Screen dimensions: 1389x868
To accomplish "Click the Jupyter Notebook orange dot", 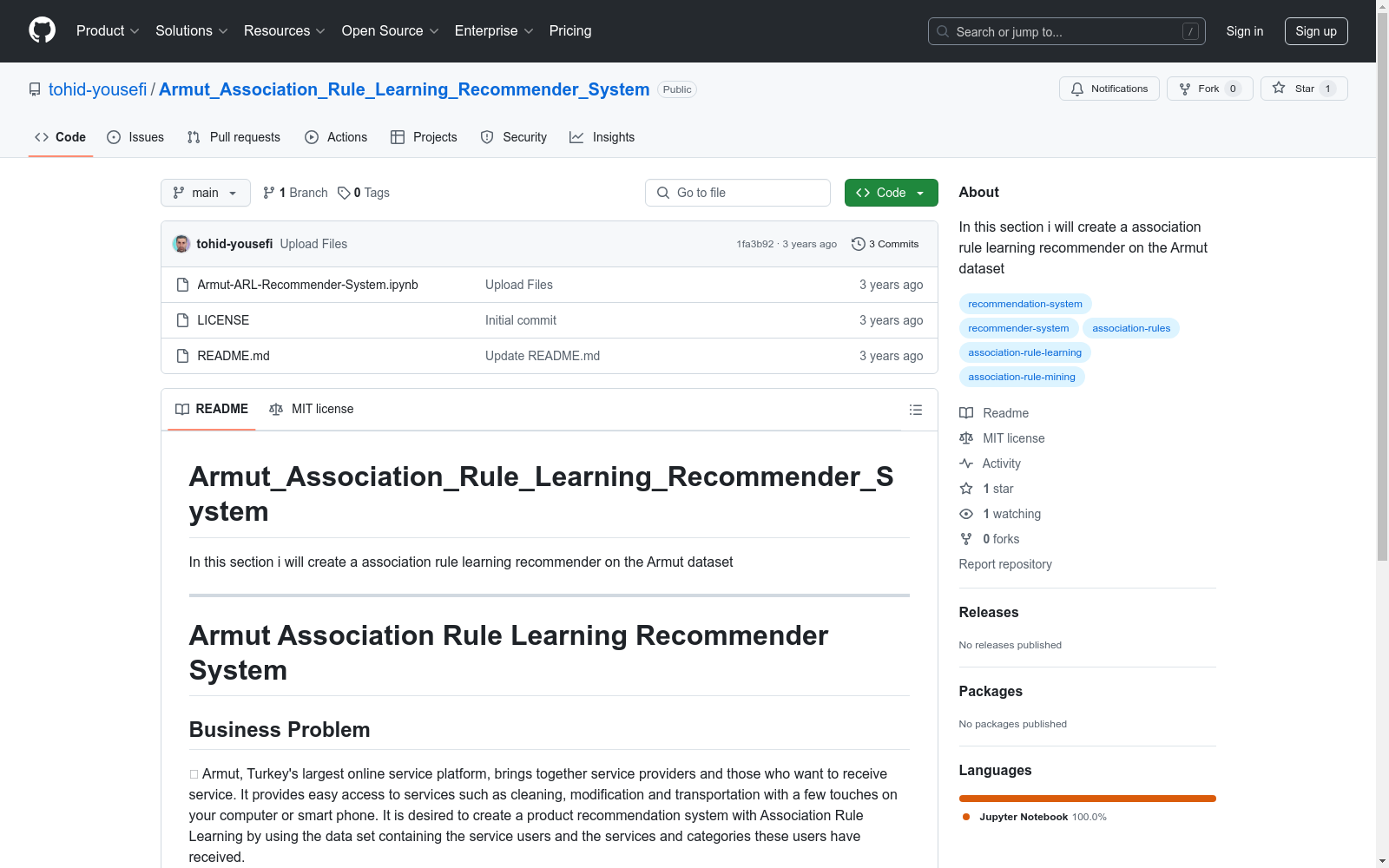I will pos(966,817).
